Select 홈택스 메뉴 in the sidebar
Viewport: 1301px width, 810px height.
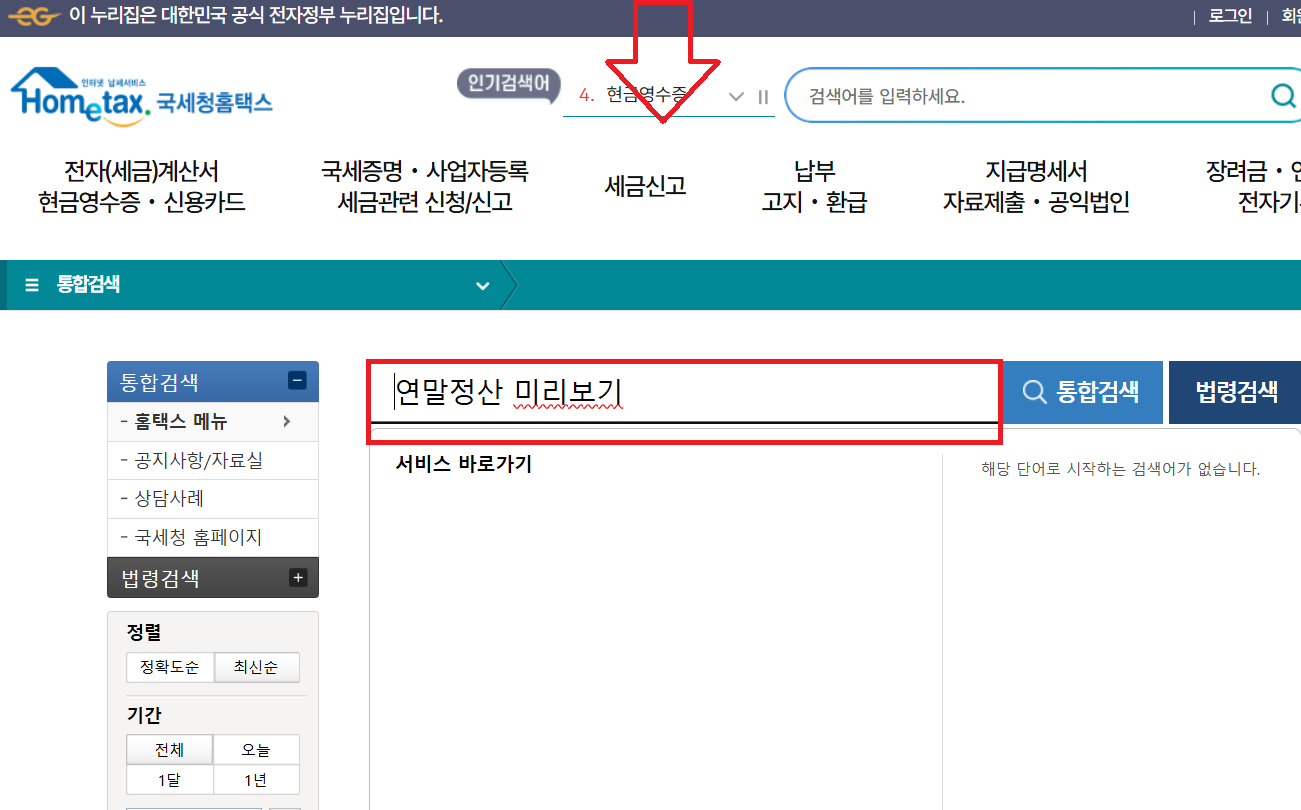click(181, 422)
